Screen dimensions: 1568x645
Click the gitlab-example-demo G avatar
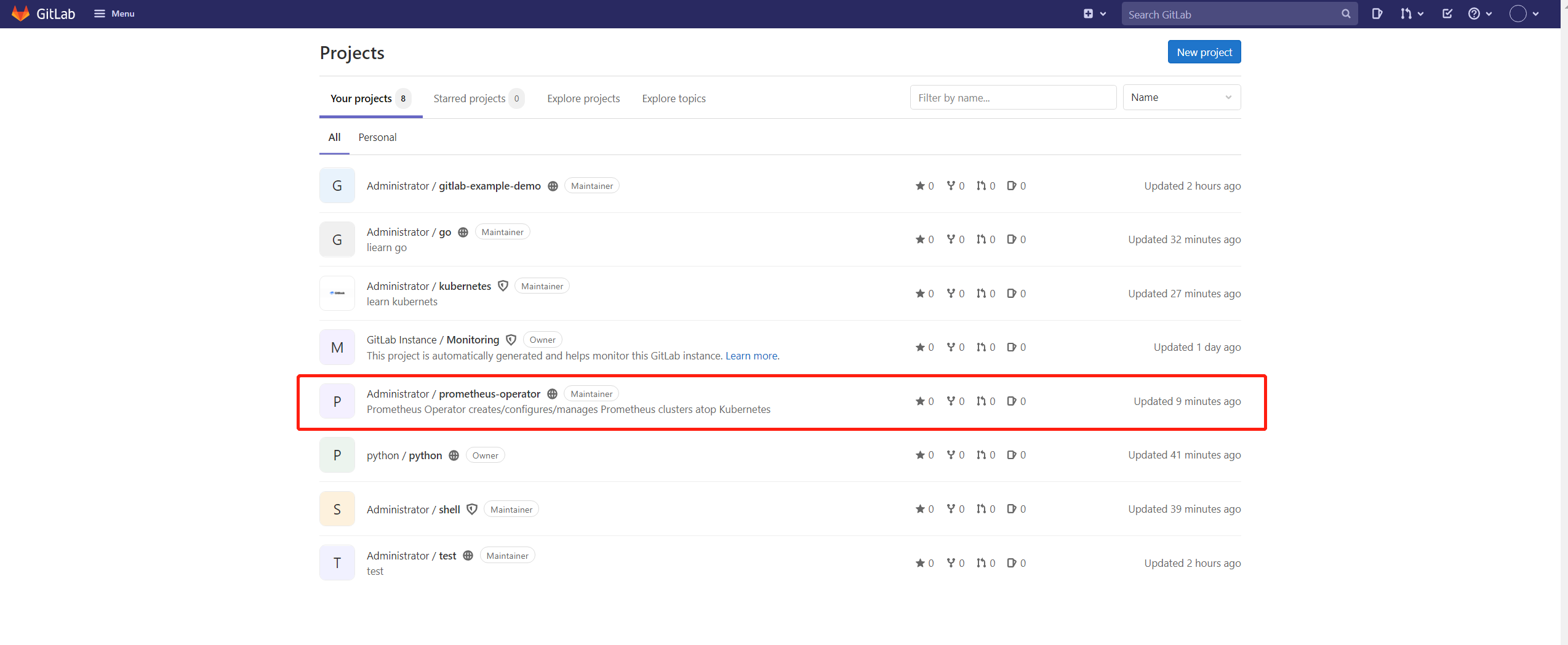pyautogui.click(x=337, y=186)
